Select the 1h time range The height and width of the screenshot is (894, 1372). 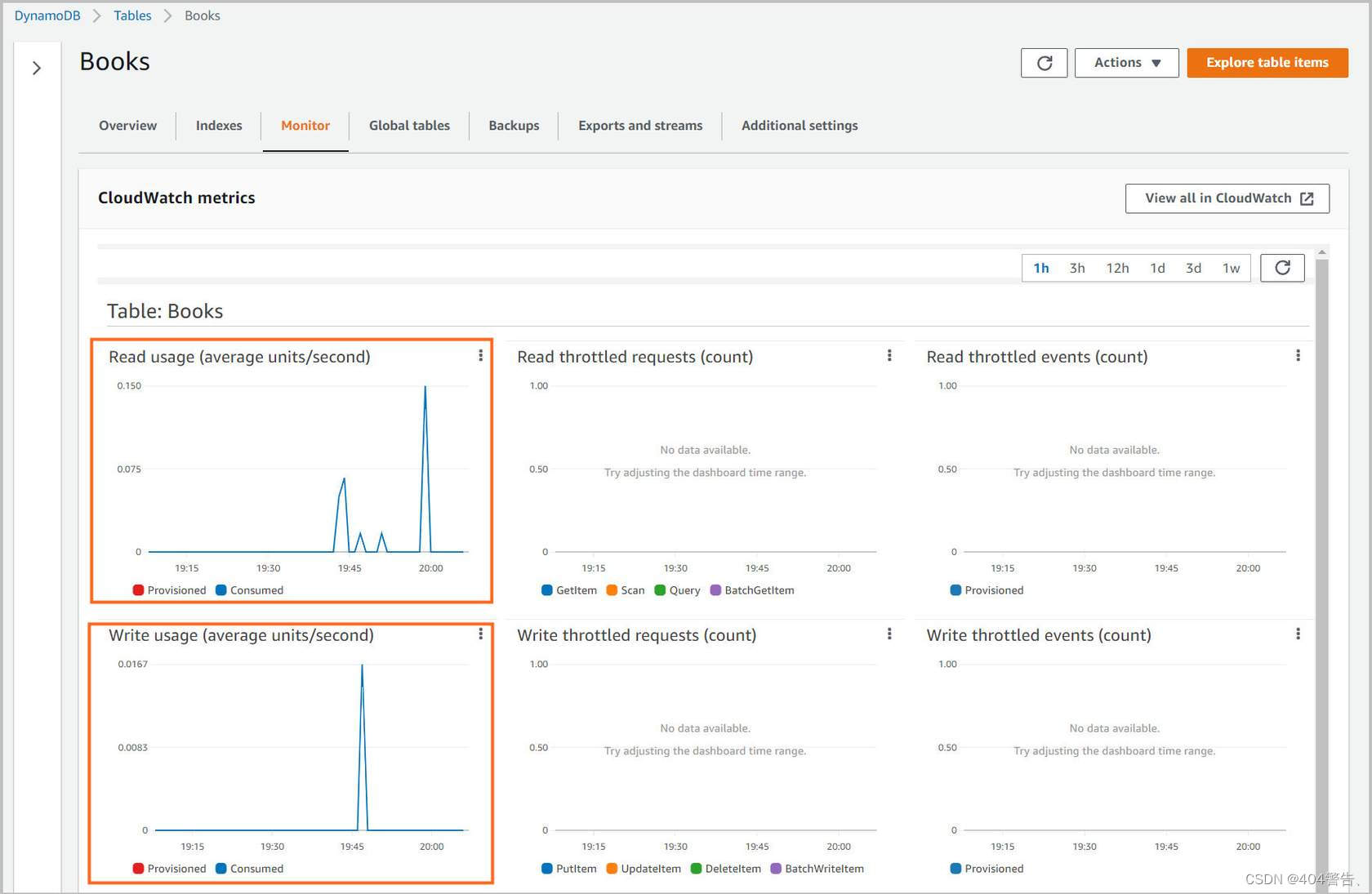1041,268
